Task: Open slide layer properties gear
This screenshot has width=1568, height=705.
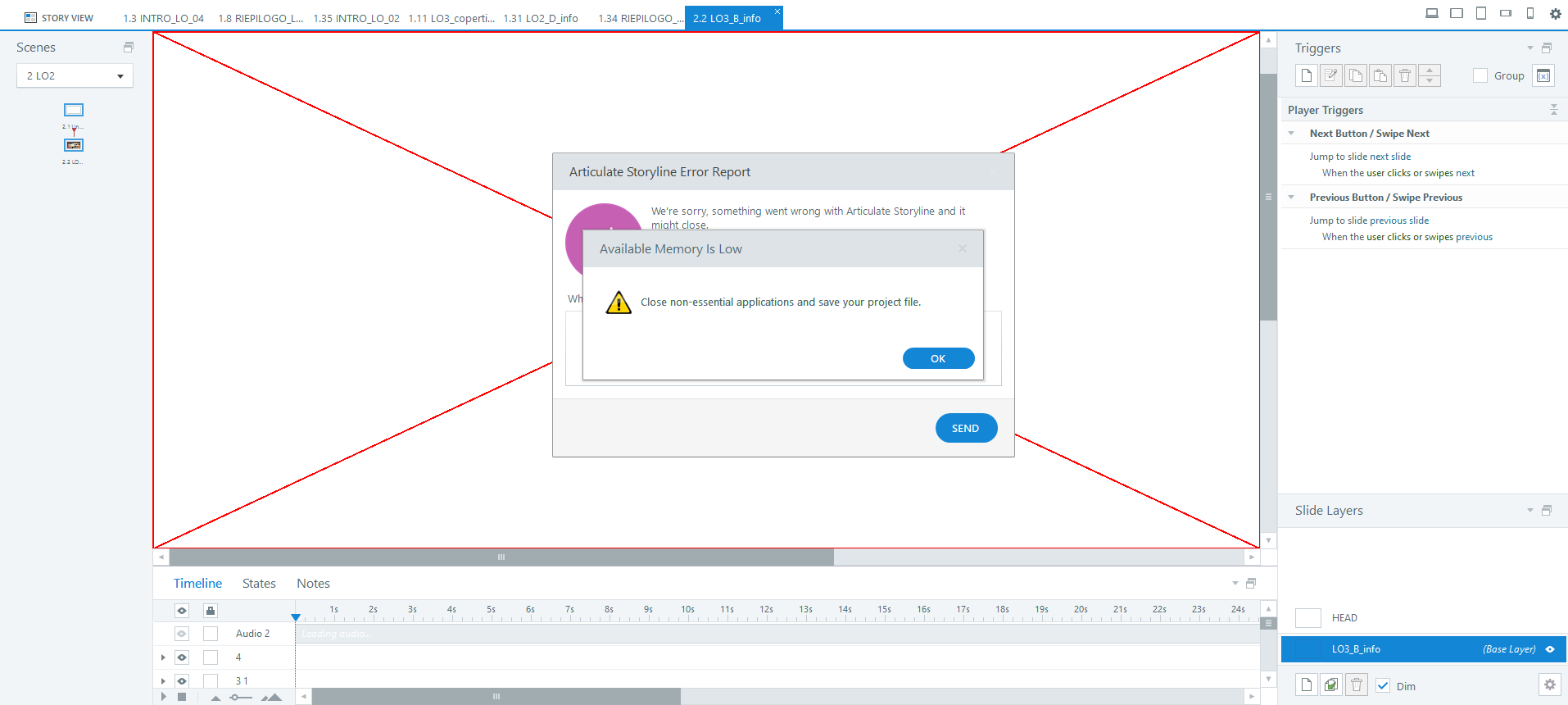Action: click(1549, 685)
